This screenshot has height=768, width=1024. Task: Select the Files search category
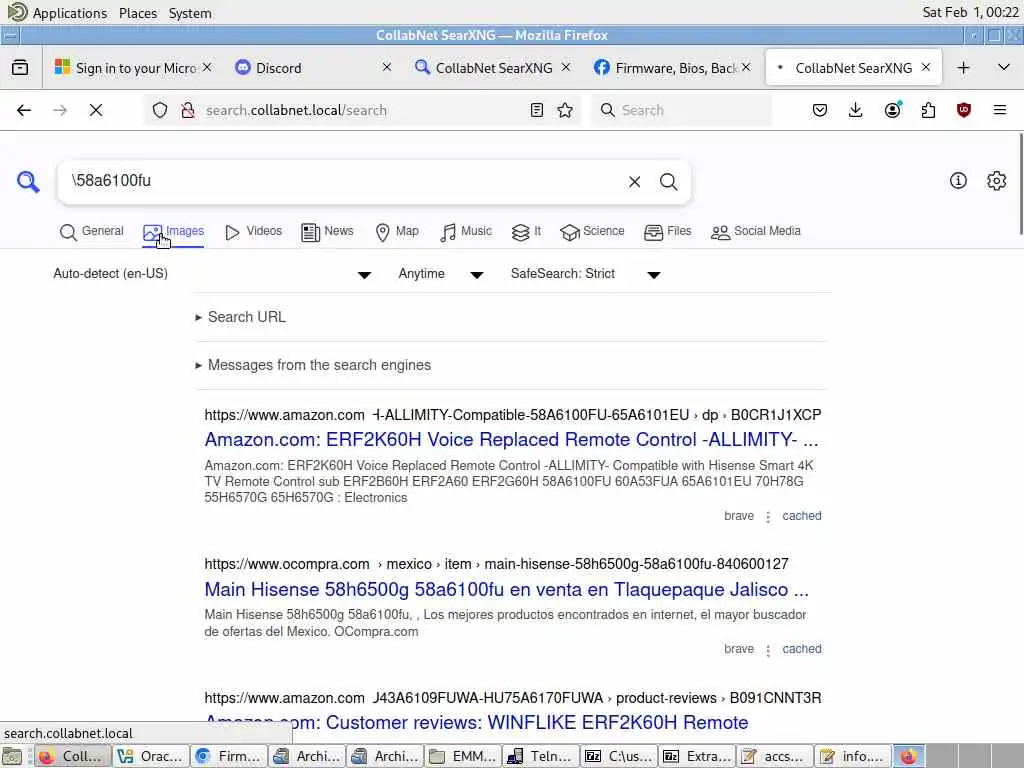click(x=667, y=231)
